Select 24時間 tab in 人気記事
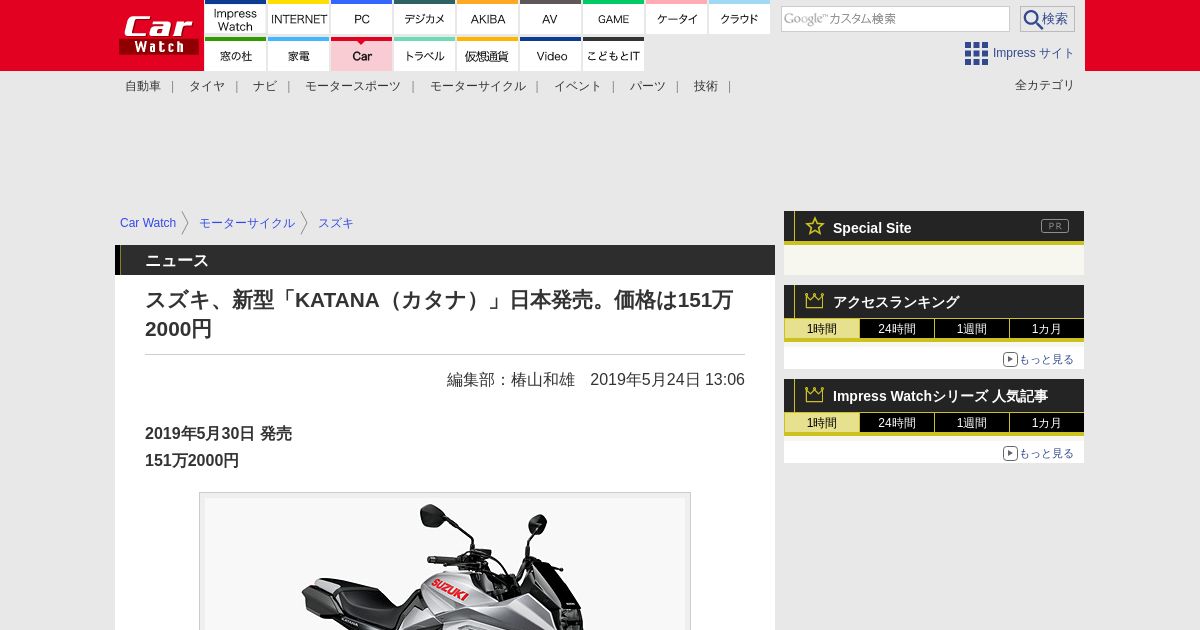 tap(897, 423)
